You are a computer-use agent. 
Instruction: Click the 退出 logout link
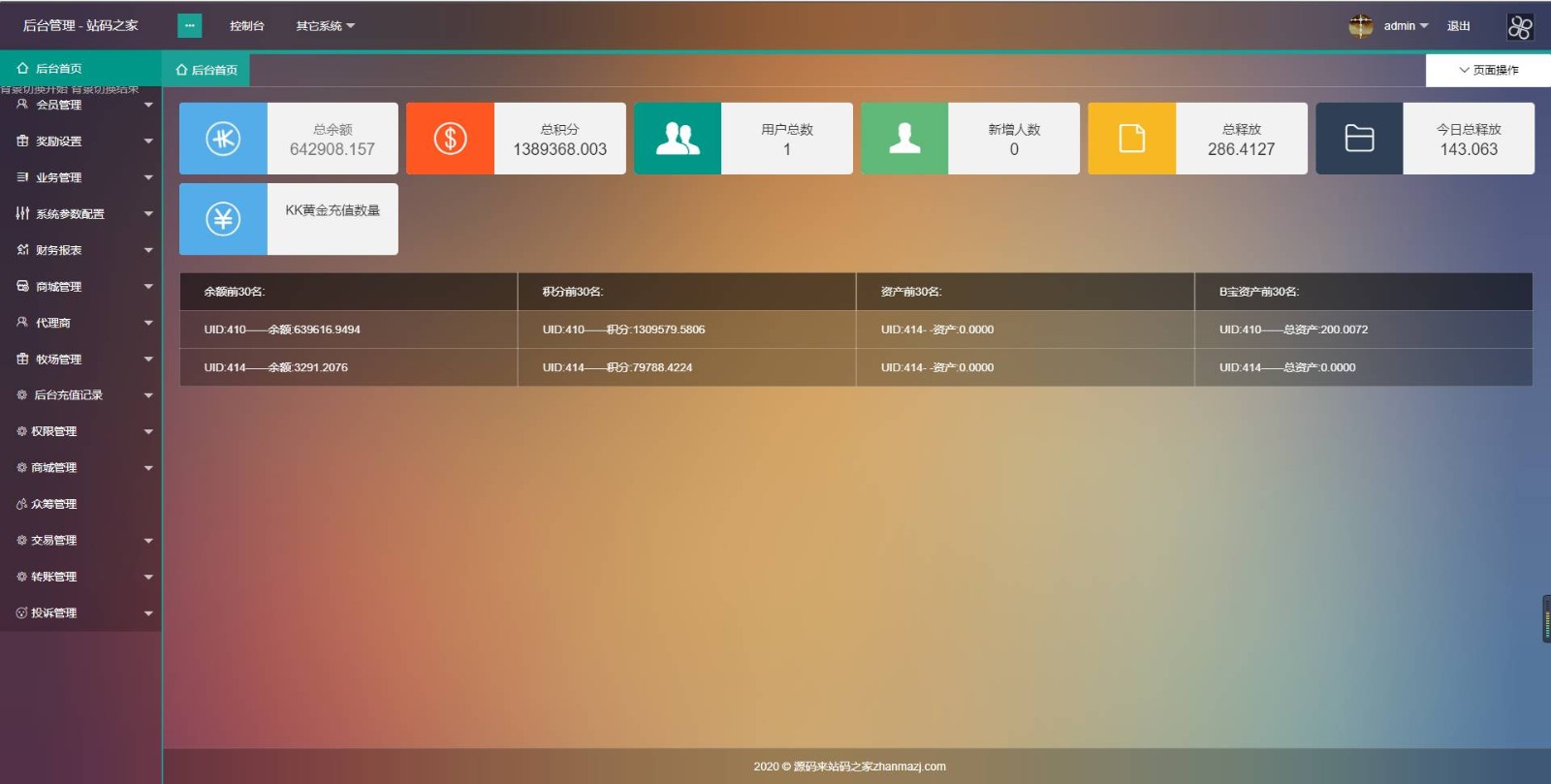(1458, 26)
